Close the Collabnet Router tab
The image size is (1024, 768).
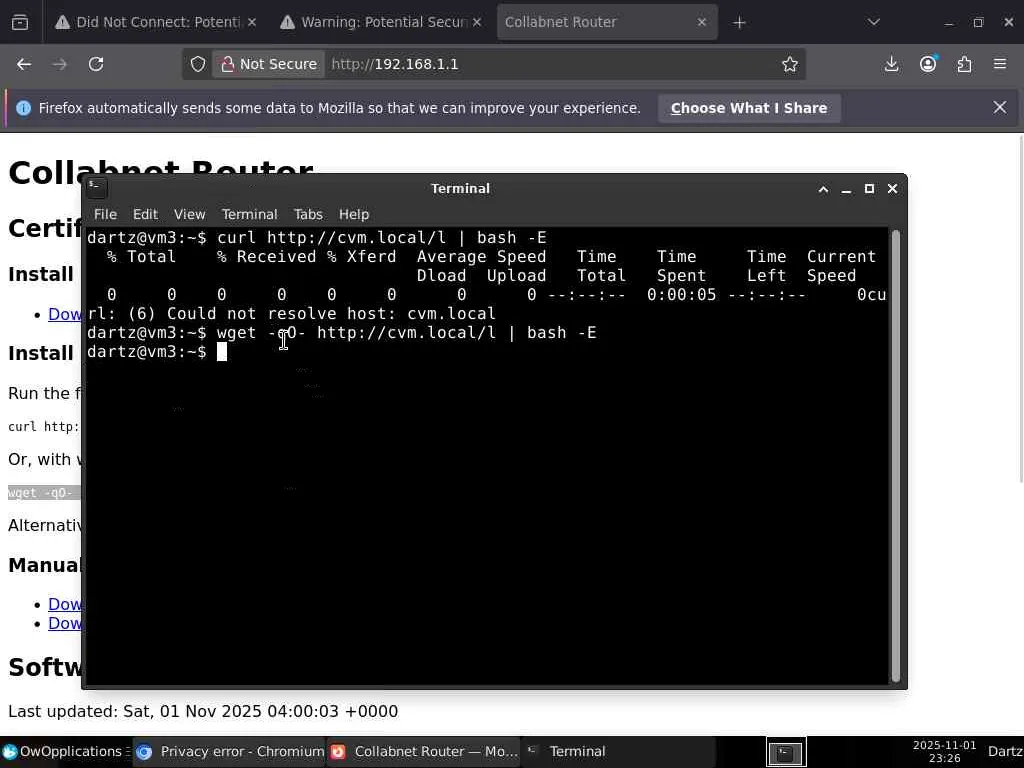701,22
